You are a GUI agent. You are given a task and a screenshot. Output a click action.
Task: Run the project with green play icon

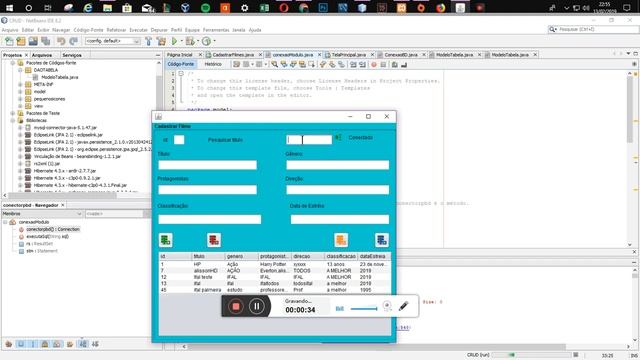(174, 41)
